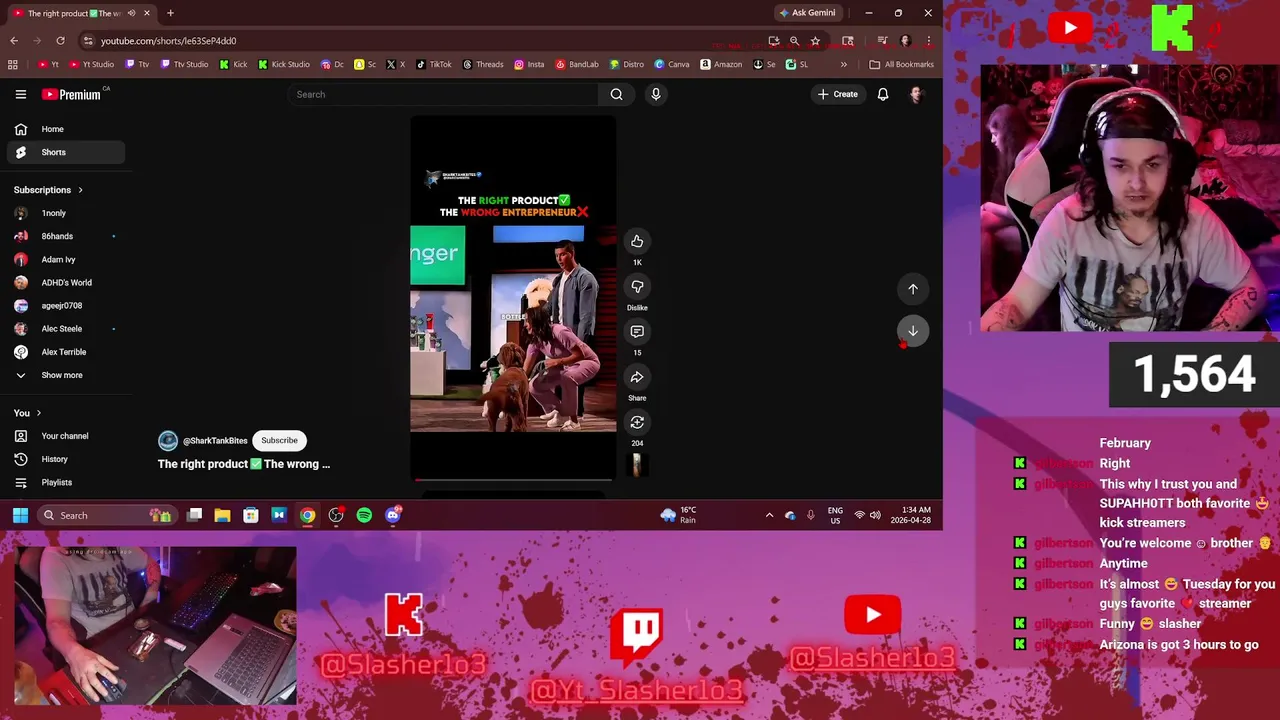Expand the You section chevron
1280x720 pixels.
(x=38, y=413)
